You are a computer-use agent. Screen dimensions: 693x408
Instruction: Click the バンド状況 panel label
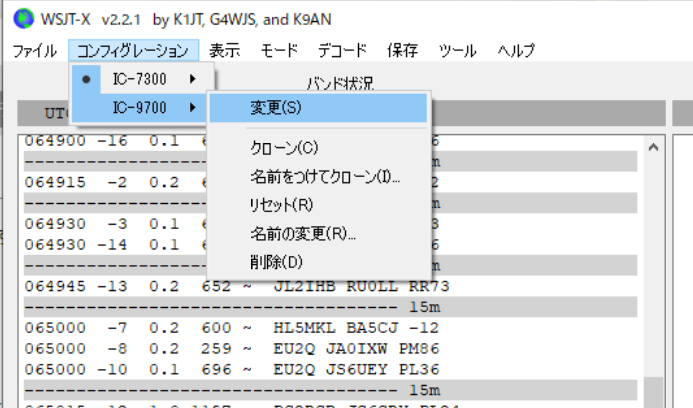click(340, 84)
